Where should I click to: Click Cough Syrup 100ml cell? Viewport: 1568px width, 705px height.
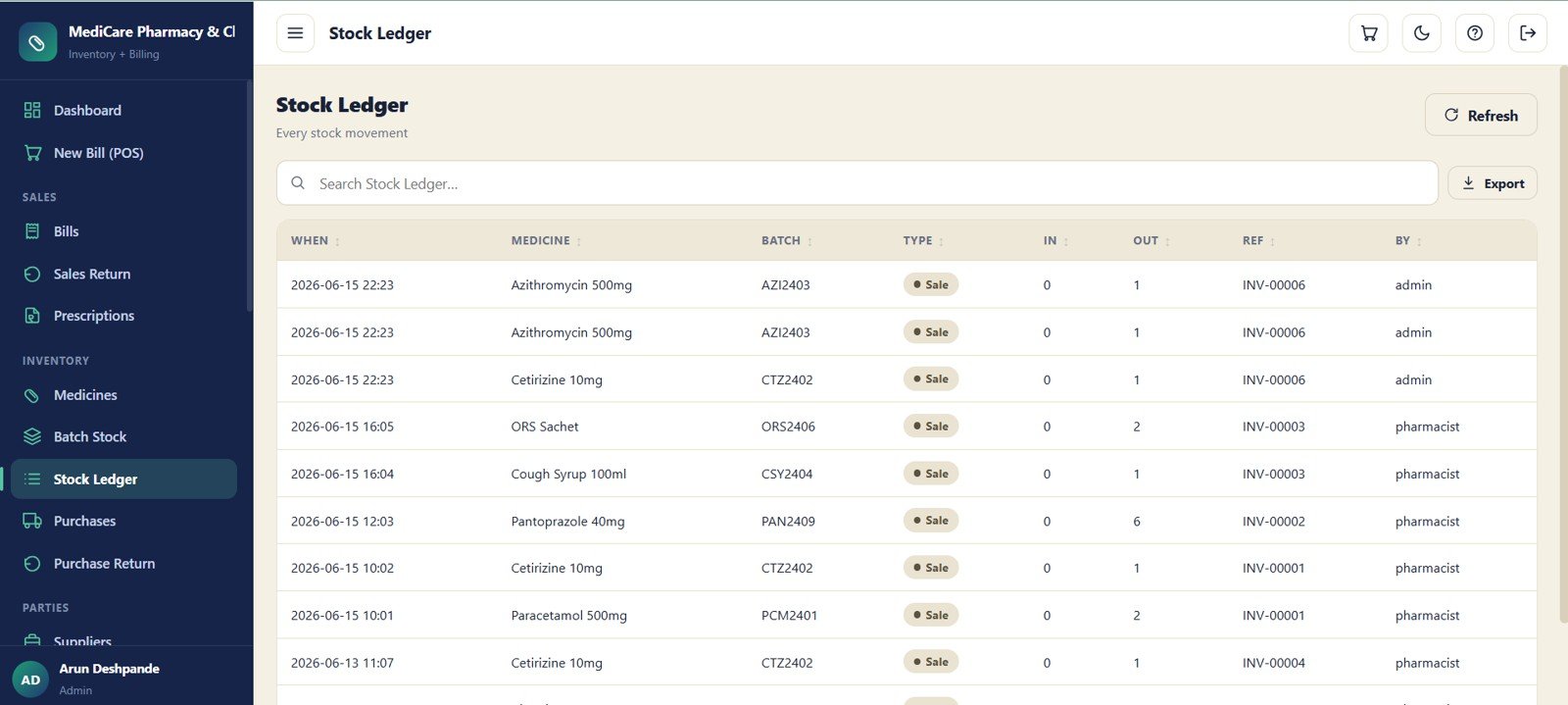click(x=568, y=474)
